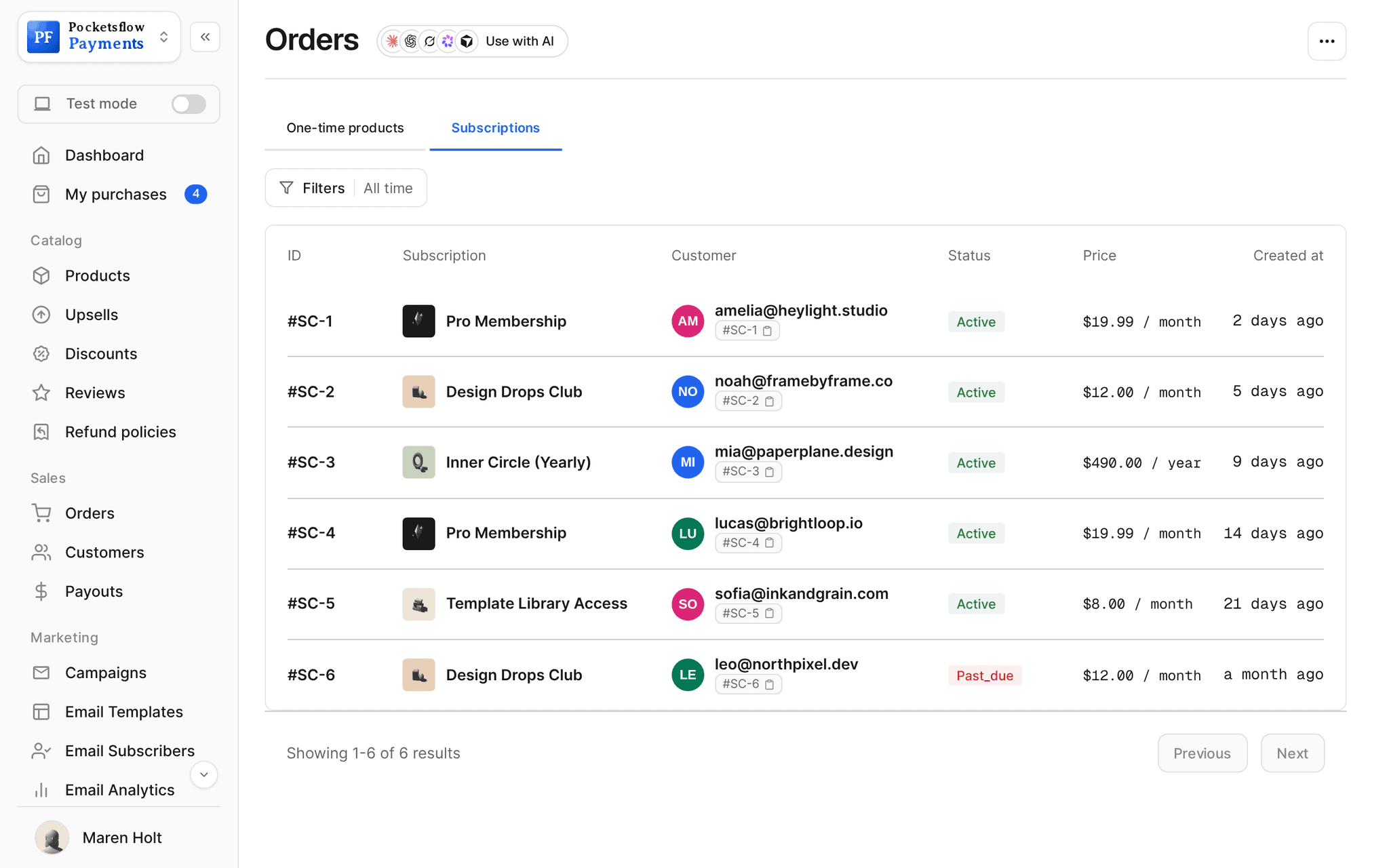Click the Campaigns envelope icon
The width and height of the screenshot is (1389, 868).
[x=41, y=673]
